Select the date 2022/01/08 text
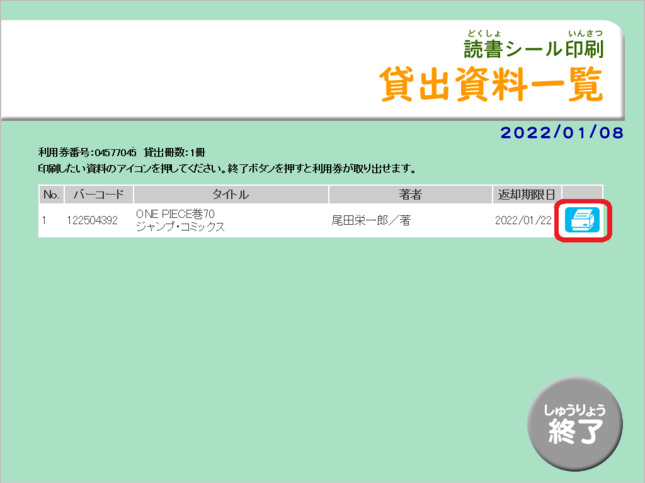 tap(562, 133)
